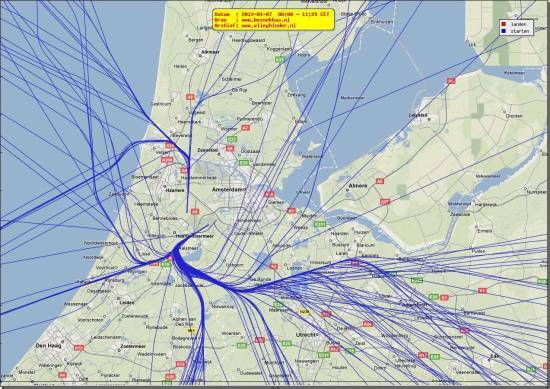Click the red road shield near Lelystad coast
The height and width of the screenshot is (389, 550).
451,81
